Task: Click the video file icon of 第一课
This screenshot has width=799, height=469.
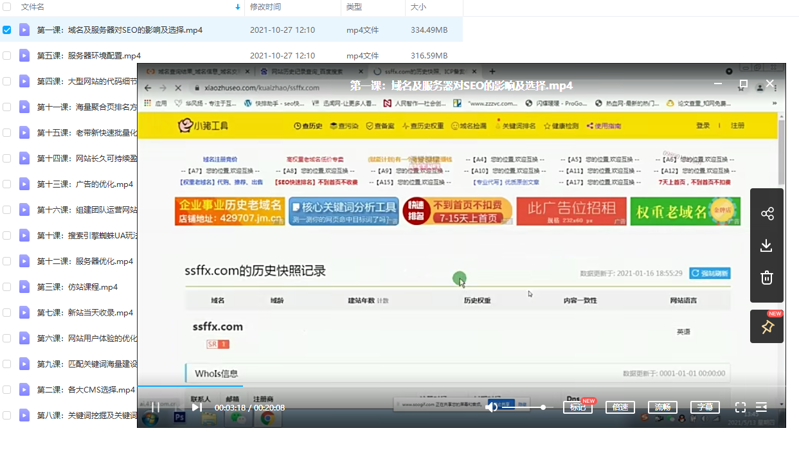Action: pyautogui.click(x=24, y=30)
